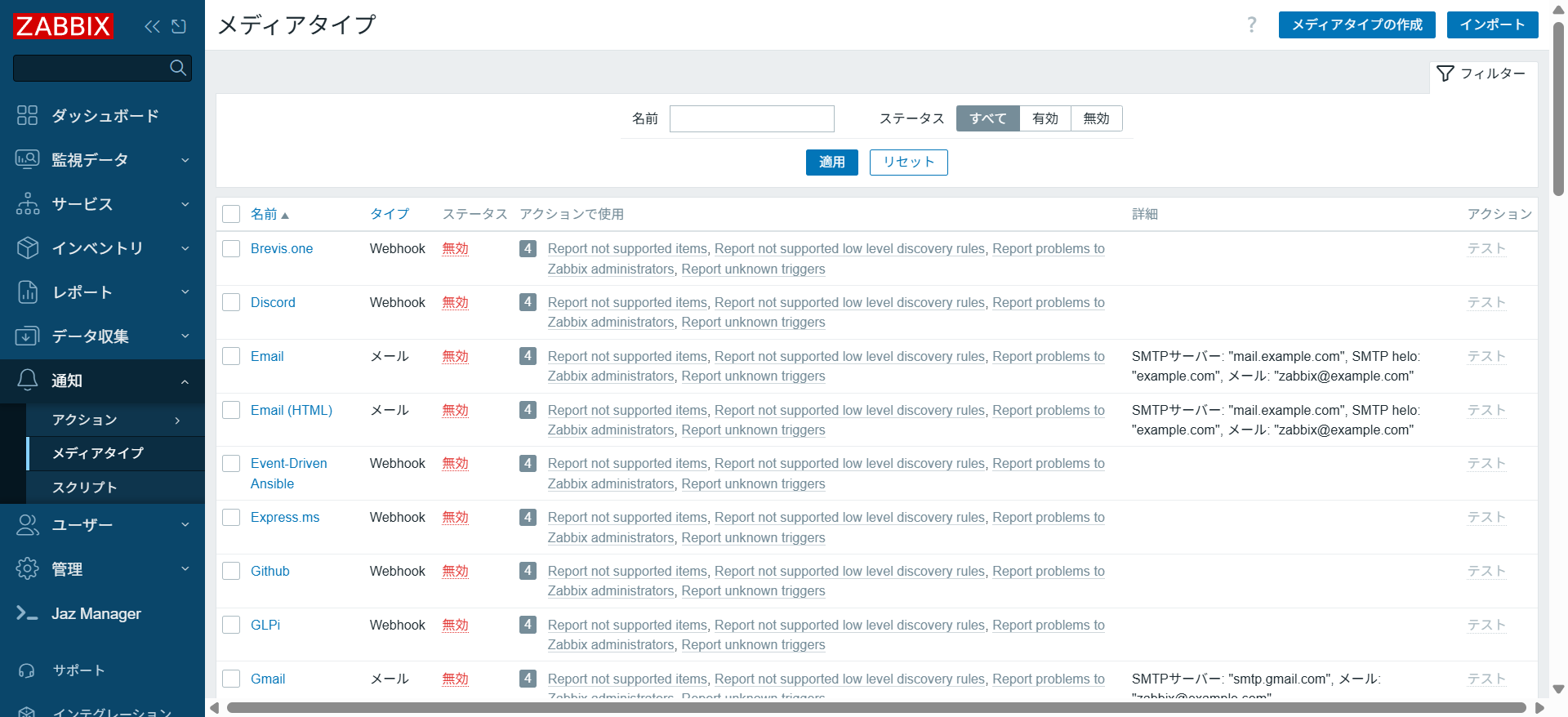Viewport: 1568px width, 717px height.
Task: Select all rows with header checkbox
Action: (x=231, y=214)
